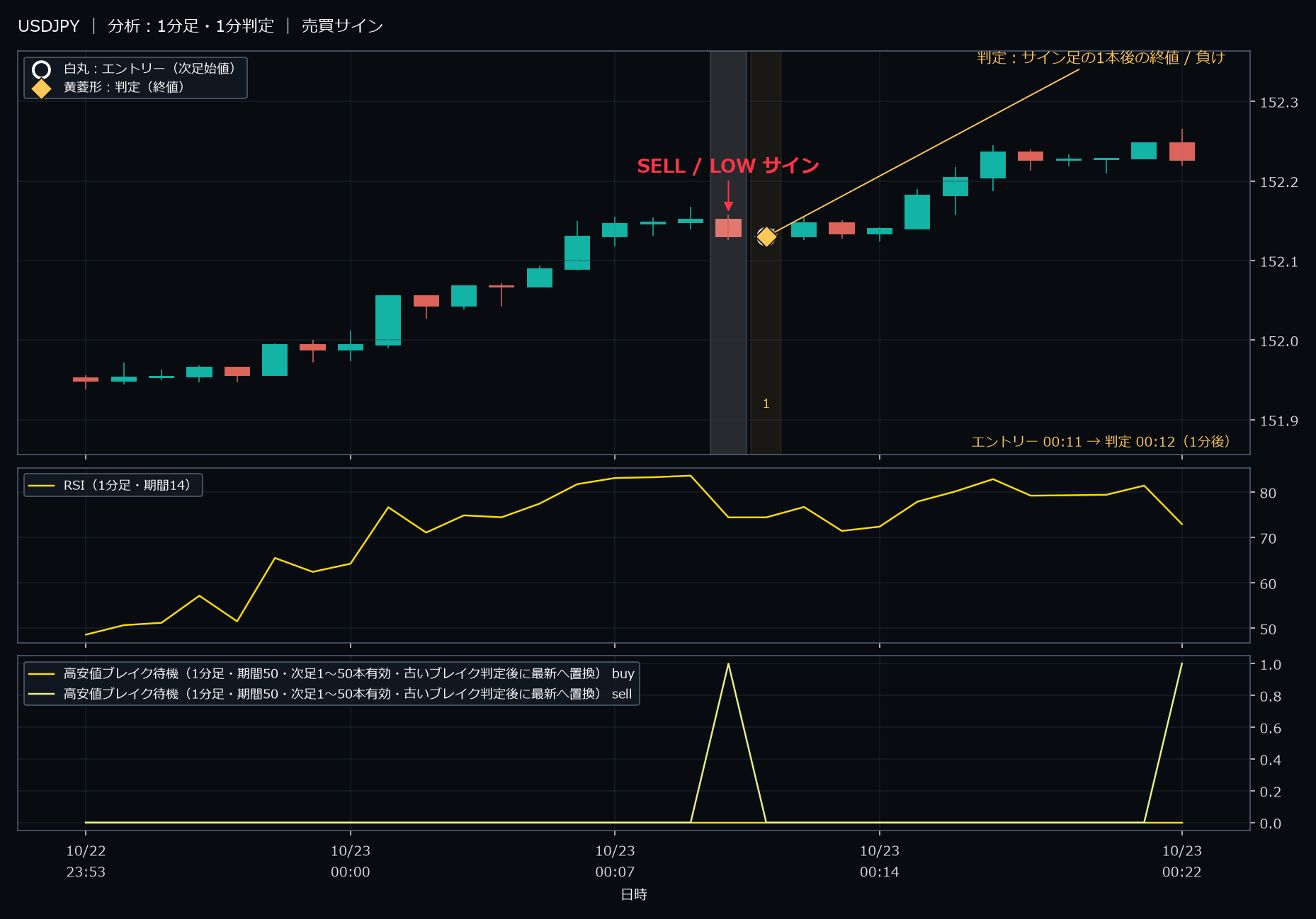Screen dimensions: 1316x919
Task: Click the 70 tick on the RSI axis
Action: click(1268, 539)
